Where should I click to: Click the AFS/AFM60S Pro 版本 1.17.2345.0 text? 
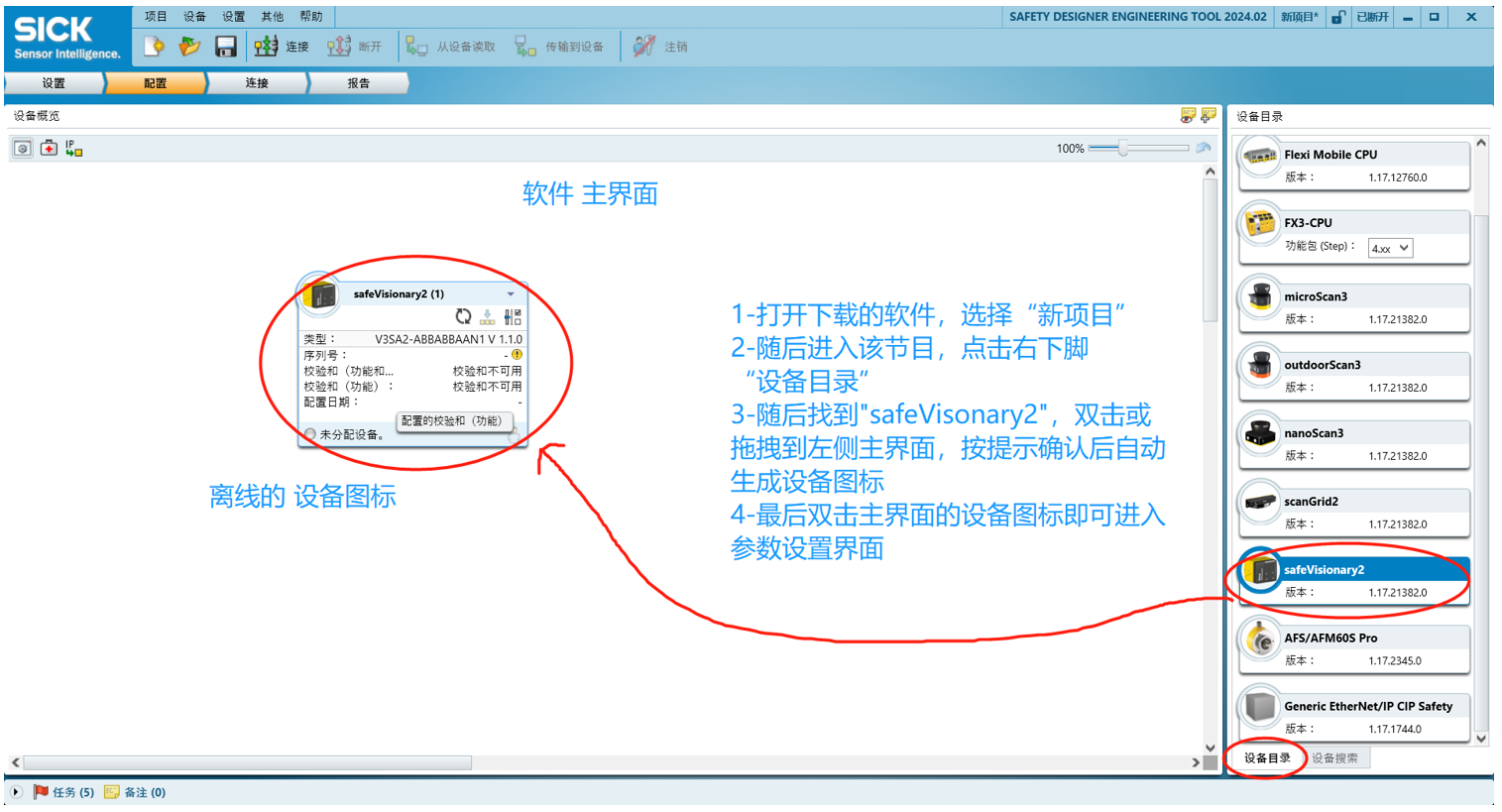[1353, 660]
